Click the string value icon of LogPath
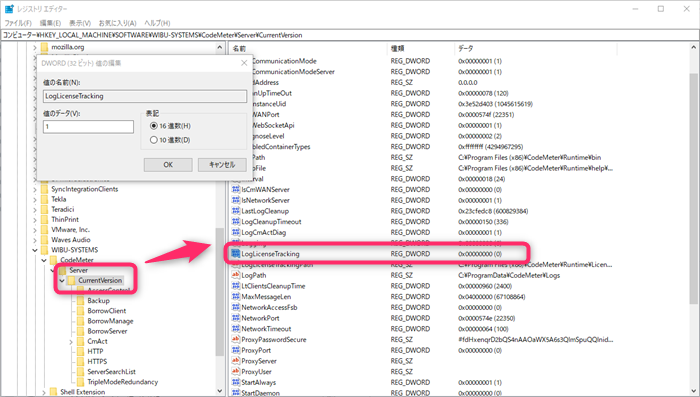 coord(236,275)
